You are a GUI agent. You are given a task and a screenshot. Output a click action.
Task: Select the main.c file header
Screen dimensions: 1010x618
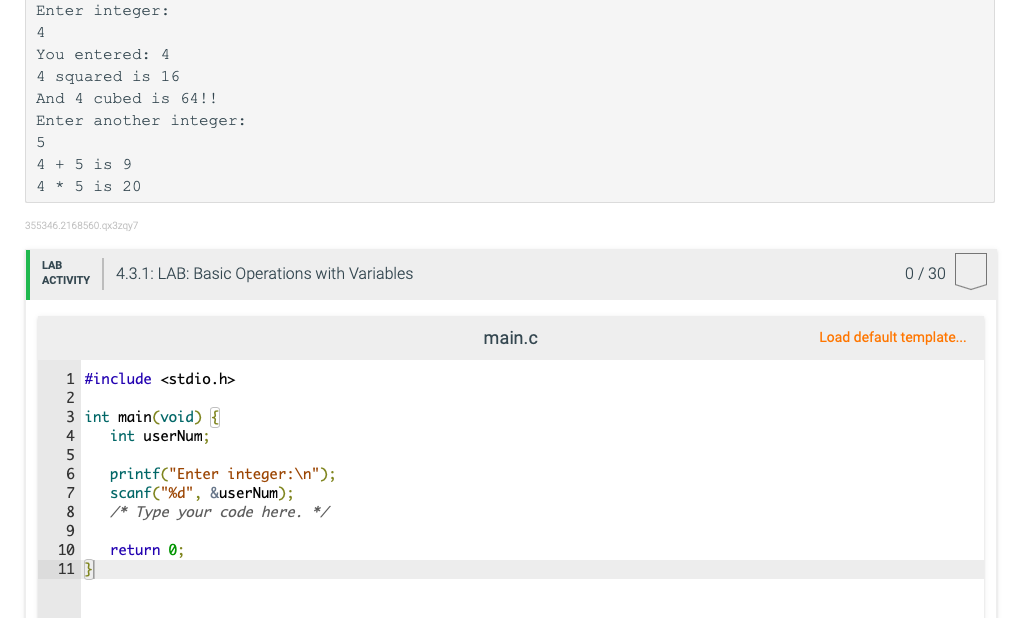[510, 338]
